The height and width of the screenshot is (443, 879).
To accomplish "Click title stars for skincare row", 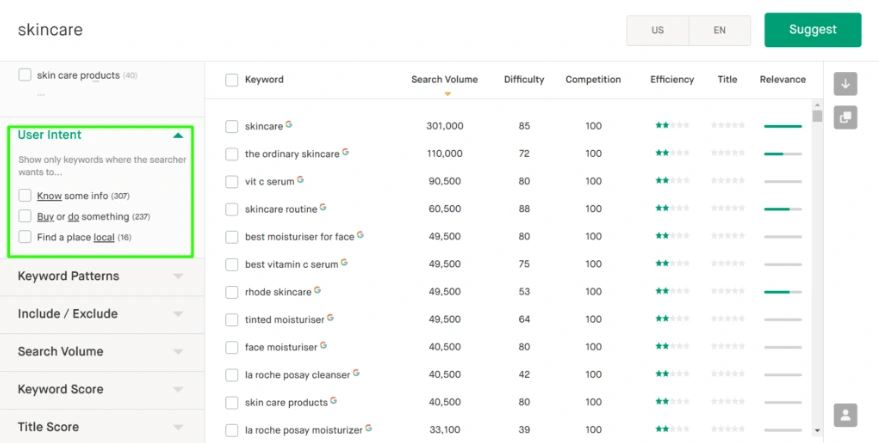I will pyautogui.click(x=728, y=126).
